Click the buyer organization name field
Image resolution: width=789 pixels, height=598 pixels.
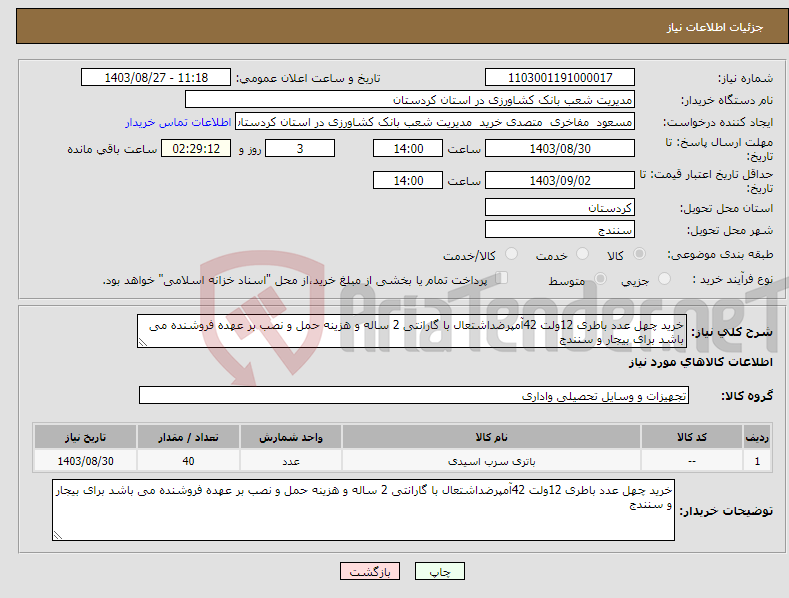coord(410,100)
